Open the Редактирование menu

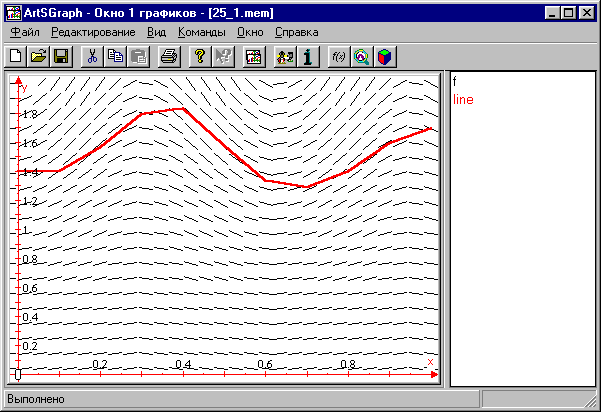pos(93,32)
